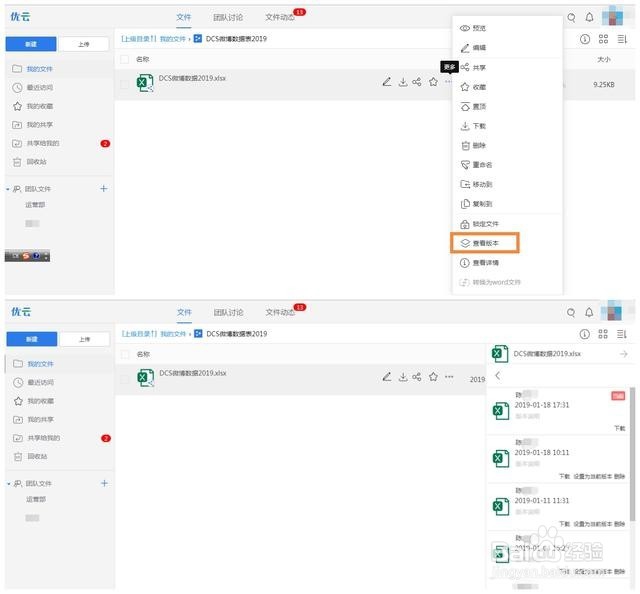The height and width of the screenshot is (594, 640).
Task: Click 设置为当前版本 on 2019-01-18 10:11 version
Action: tap(593, 476)
